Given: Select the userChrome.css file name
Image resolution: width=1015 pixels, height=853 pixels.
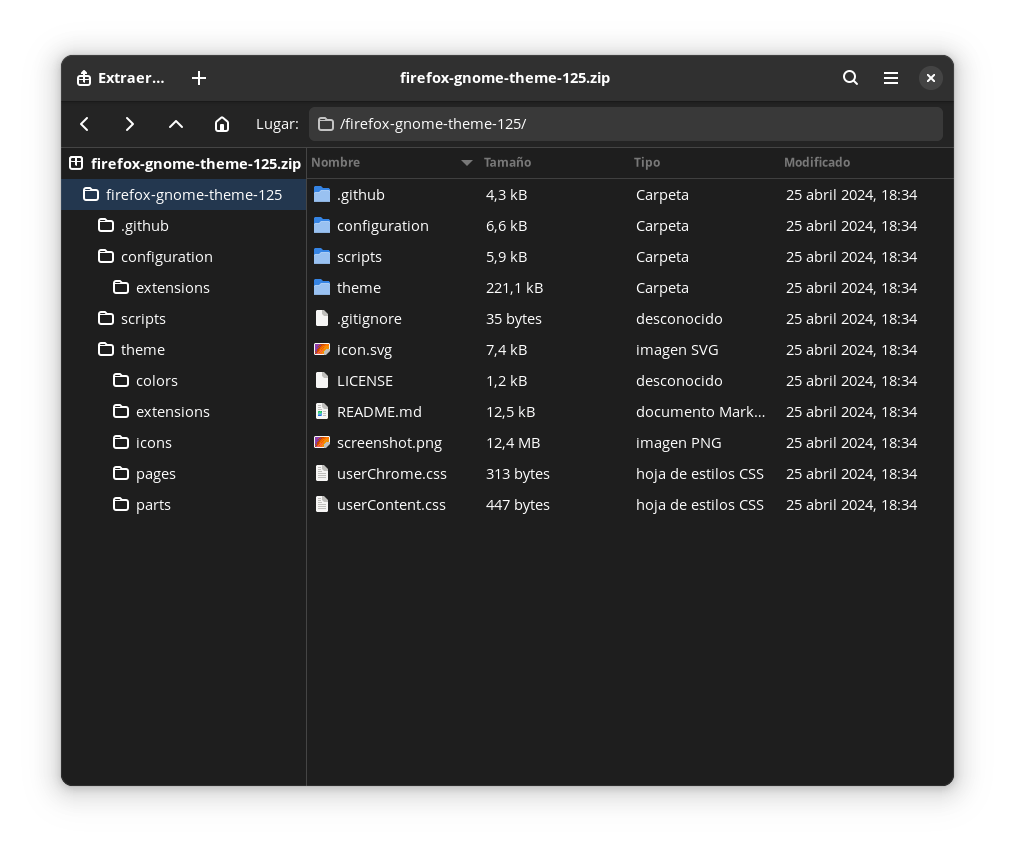Looking at the screenshot, I should (x=392, y=474).
